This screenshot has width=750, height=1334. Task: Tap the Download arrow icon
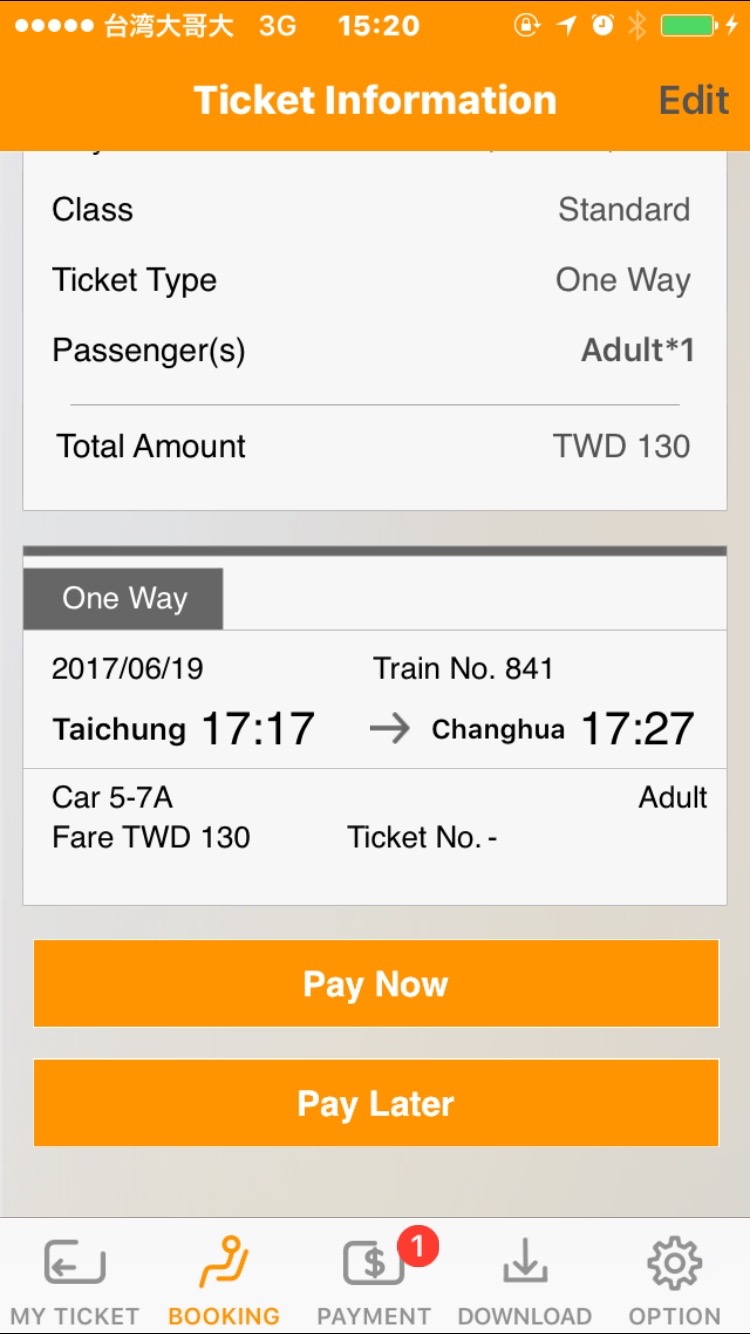coord(524,1264)
